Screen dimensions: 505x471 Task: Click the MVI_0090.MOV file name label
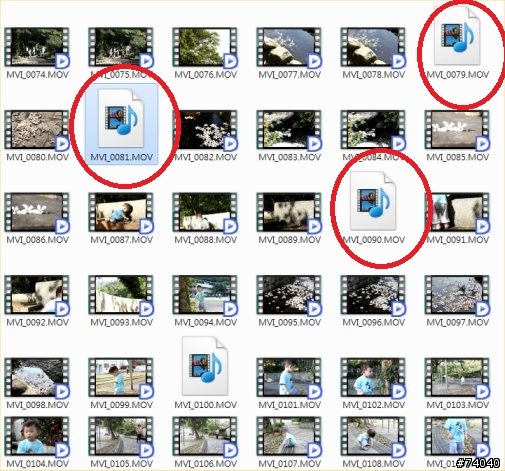tap(373, 240)
